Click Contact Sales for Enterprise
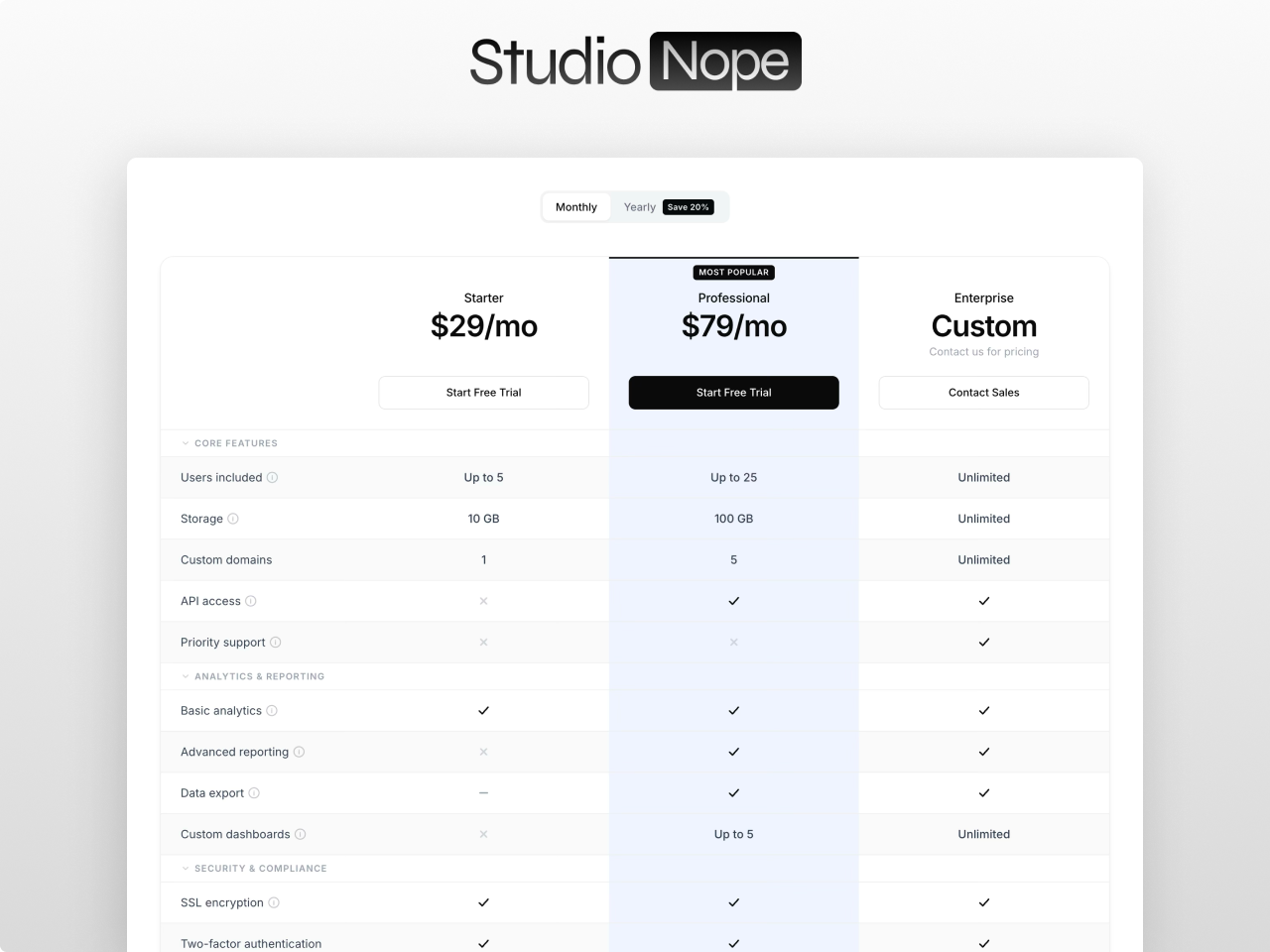 (983, 392)
